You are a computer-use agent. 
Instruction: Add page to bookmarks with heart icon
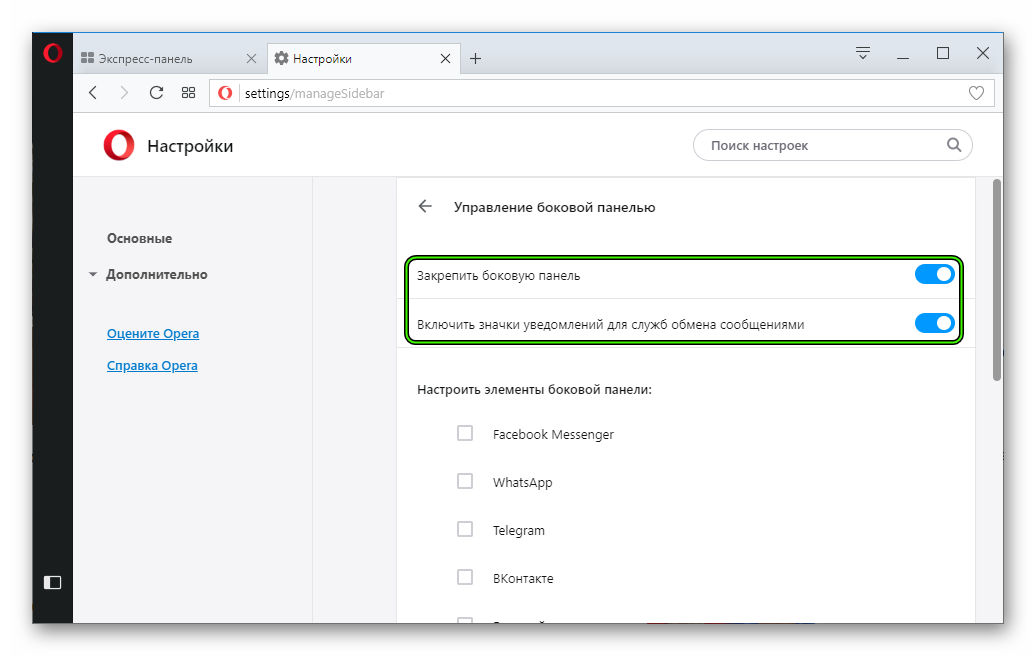[x=976, y=93]
